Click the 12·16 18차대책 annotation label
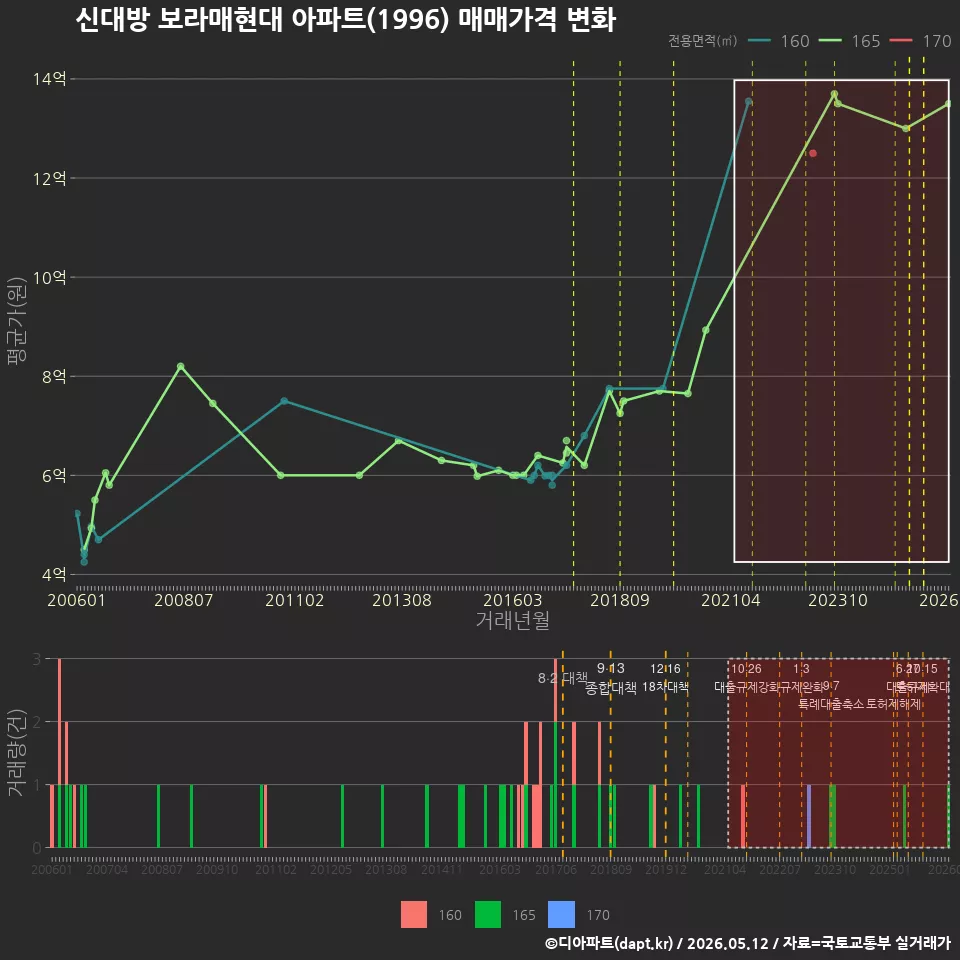 coord(666,678)
